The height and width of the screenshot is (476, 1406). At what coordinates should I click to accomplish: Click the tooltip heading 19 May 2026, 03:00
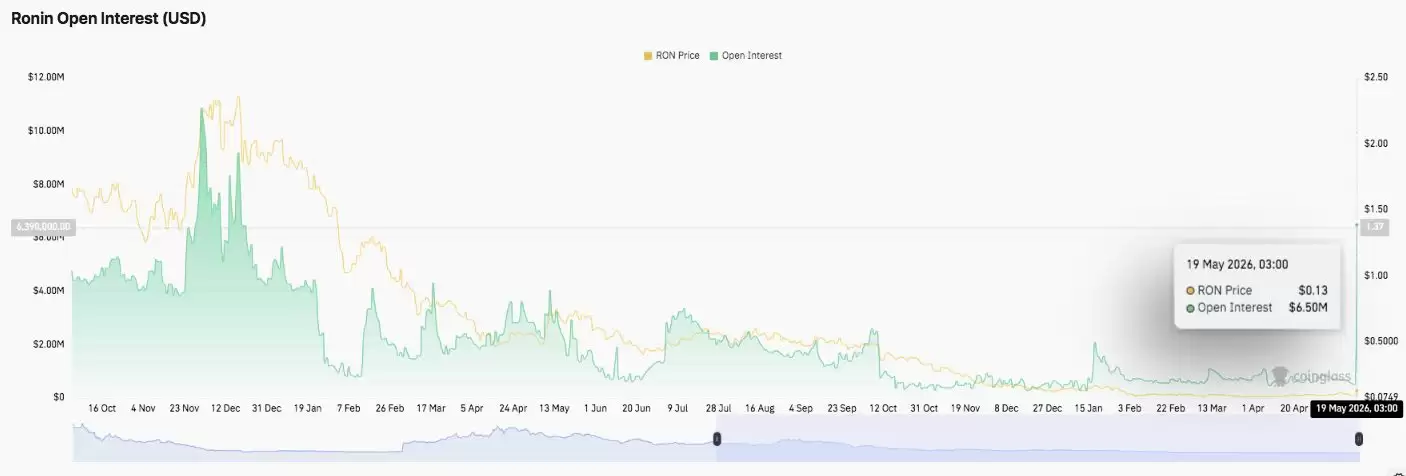[x=1237, y=264]
